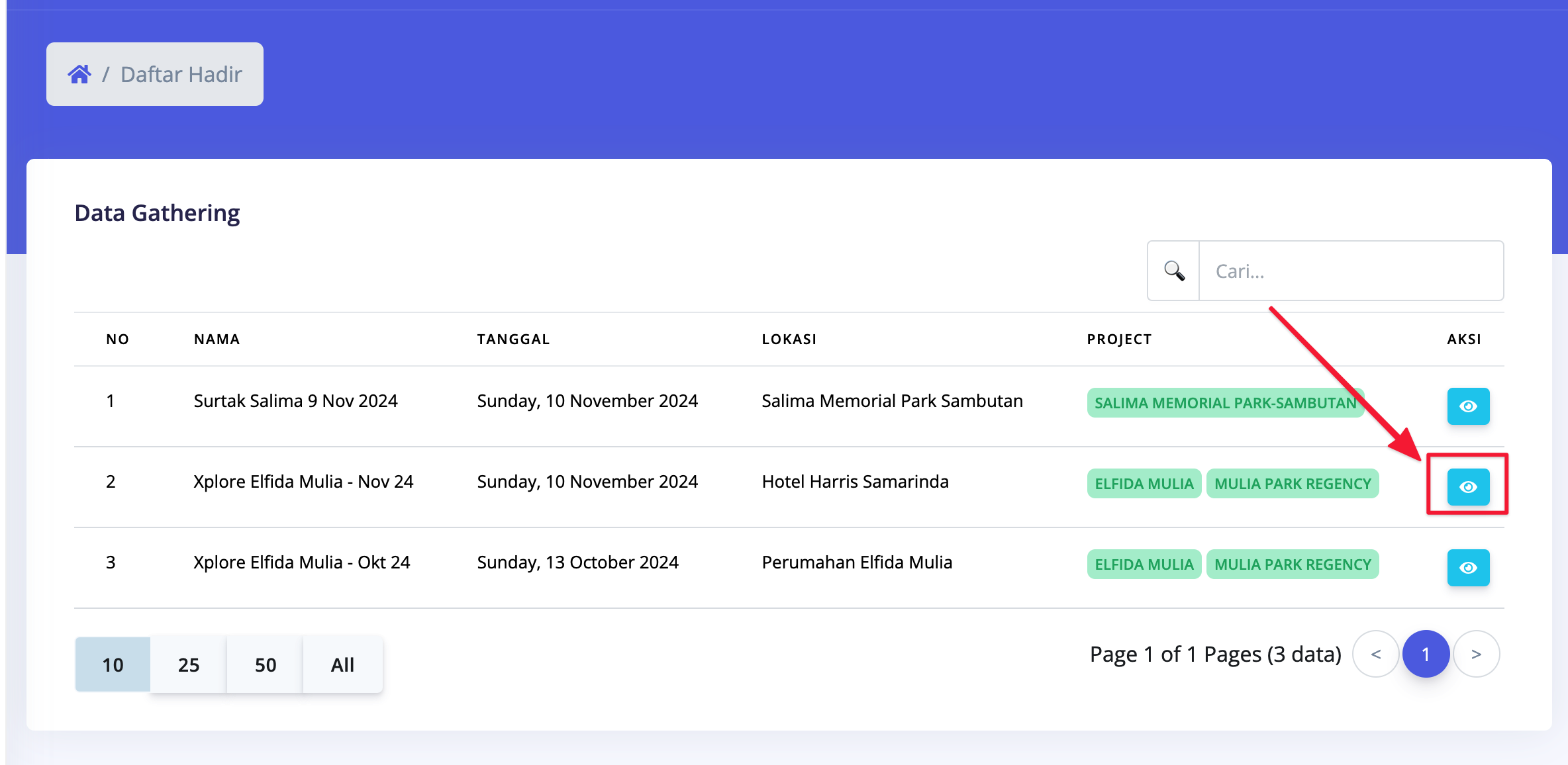
Task: Click the magnifier search icon
Action: tap(1174, 271)
